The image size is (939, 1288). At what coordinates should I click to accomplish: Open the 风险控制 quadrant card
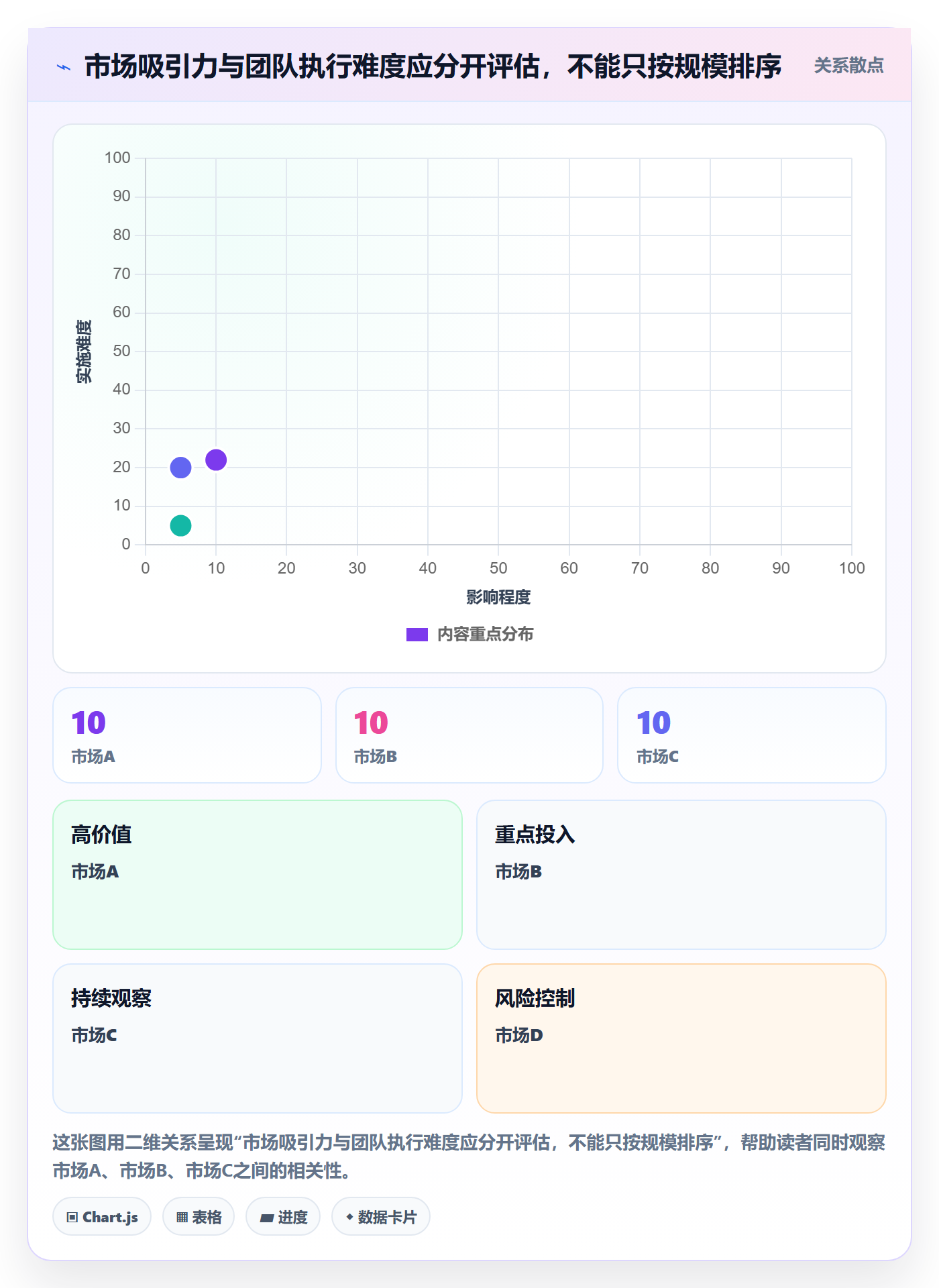pos(681,1038)
